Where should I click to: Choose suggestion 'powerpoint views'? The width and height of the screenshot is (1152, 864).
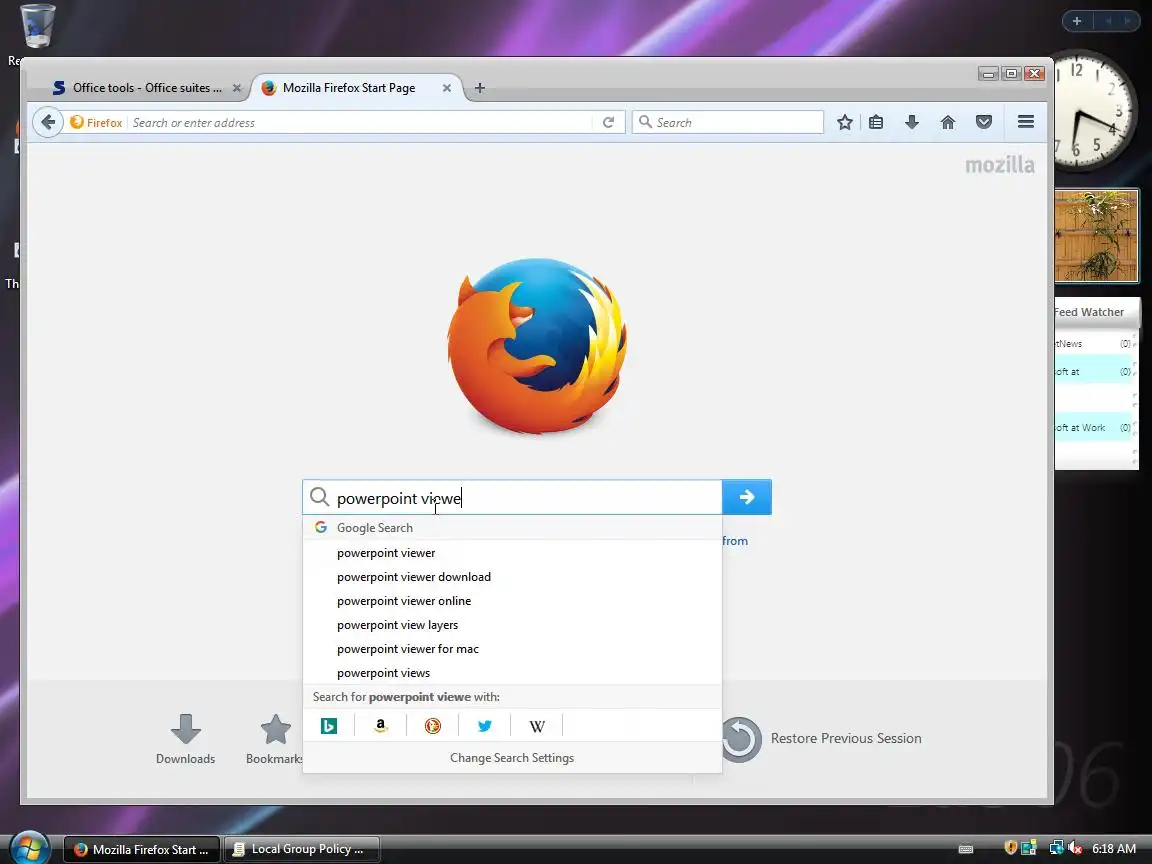point(512,673)
